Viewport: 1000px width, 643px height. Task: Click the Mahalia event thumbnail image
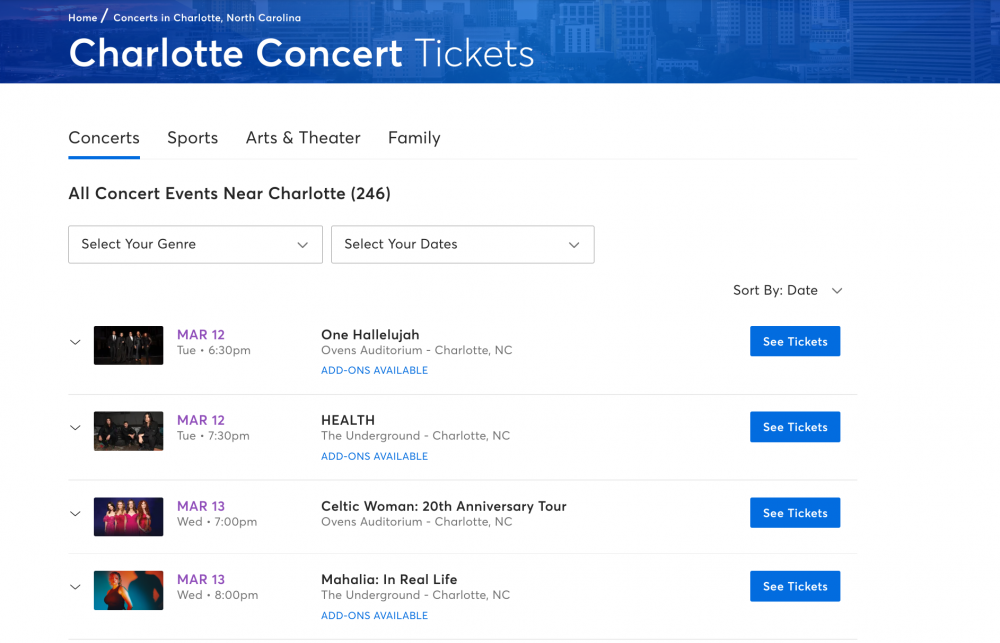pyautogui.click(x=128, y=590)
